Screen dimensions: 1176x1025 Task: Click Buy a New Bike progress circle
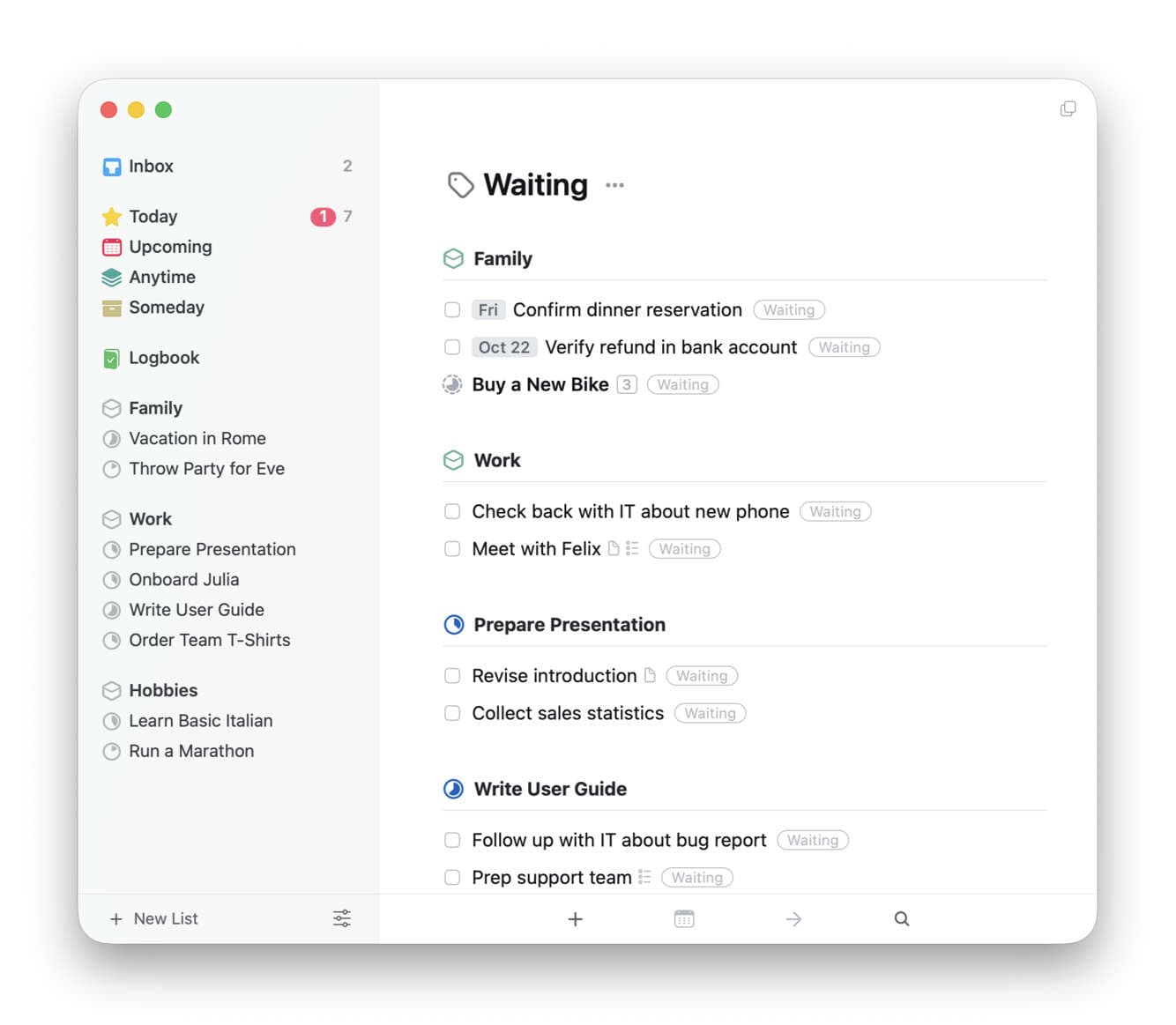tap(452, 385)
